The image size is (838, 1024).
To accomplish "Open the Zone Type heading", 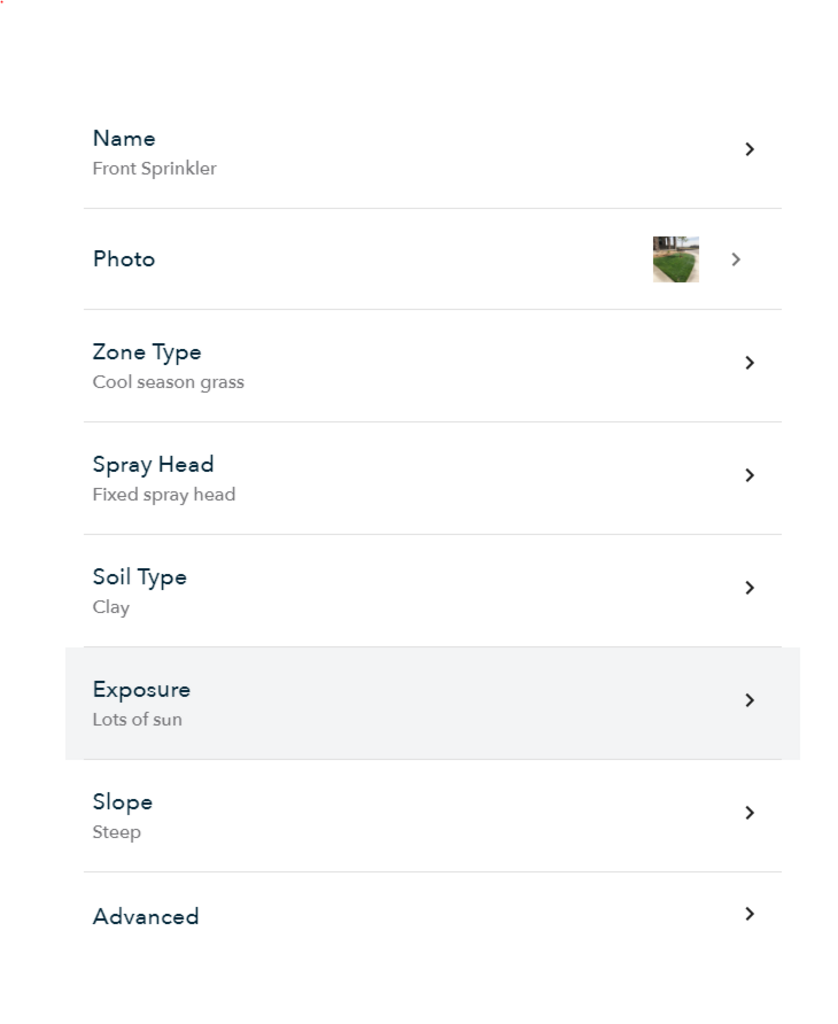I will 147,352.
